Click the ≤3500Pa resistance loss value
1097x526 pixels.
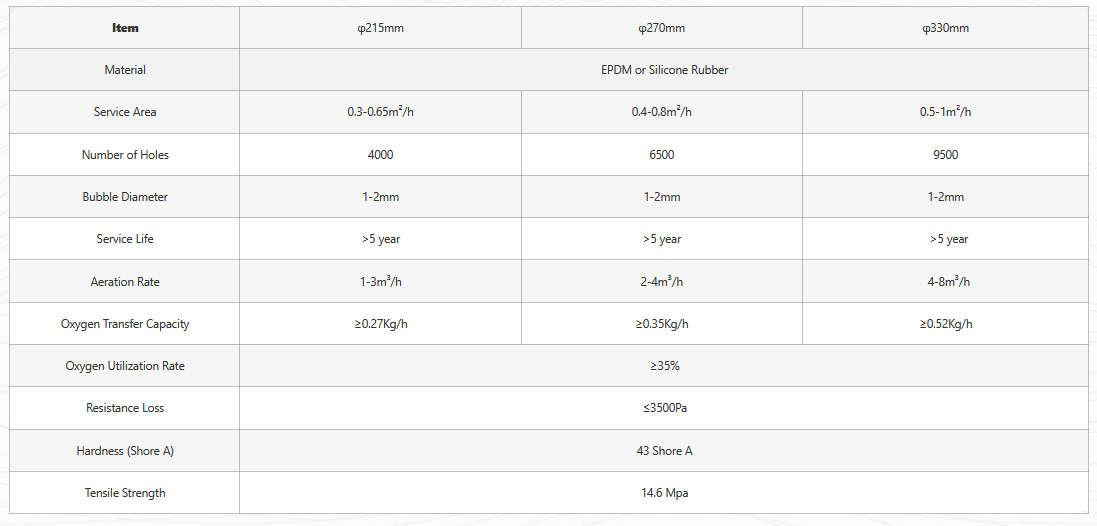(664, 408)
